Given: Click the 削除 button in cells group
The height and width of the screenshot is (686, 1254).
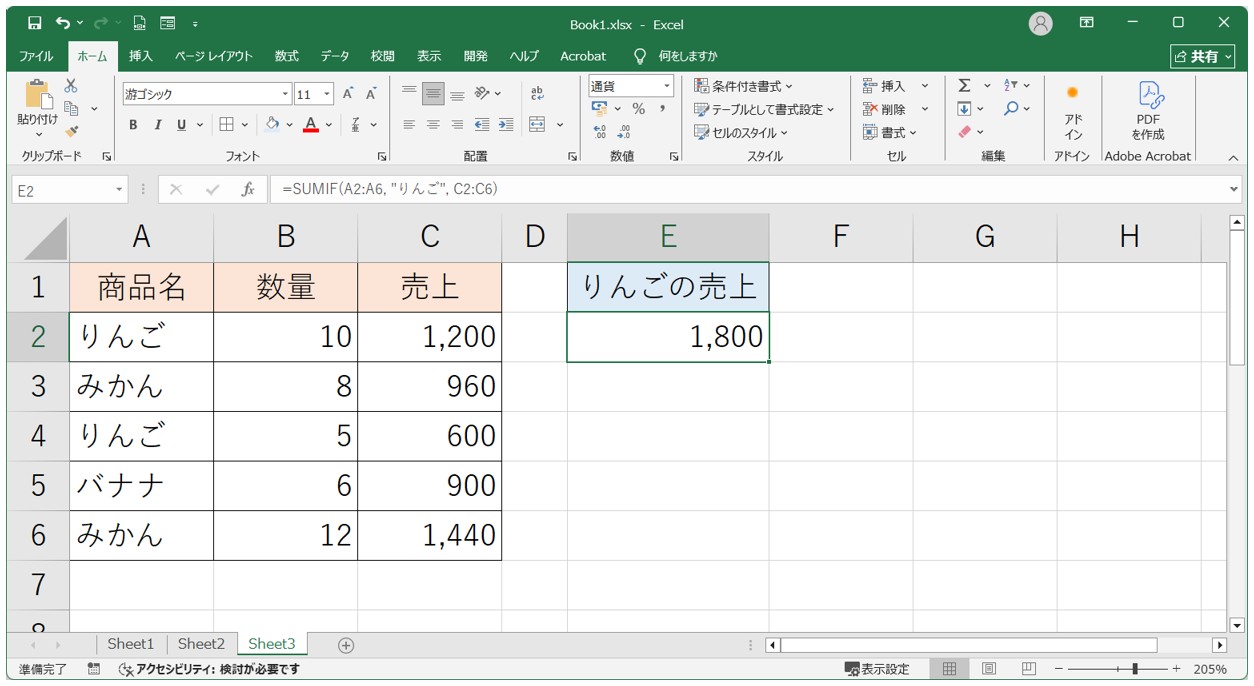Looking at the screenshot, I should pyautogui.click(x=883, y=109).
